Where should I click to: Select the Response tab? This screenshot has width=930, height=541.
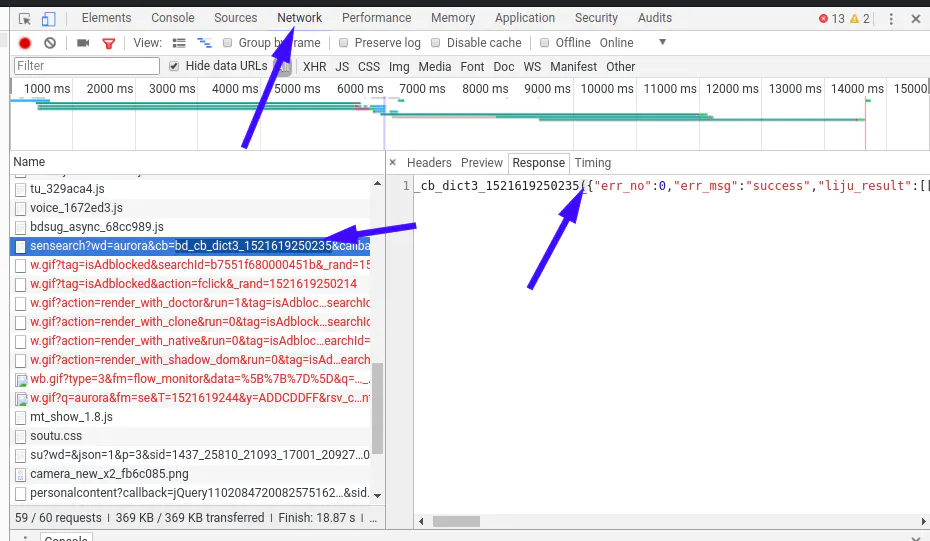[x=539, y=163]
